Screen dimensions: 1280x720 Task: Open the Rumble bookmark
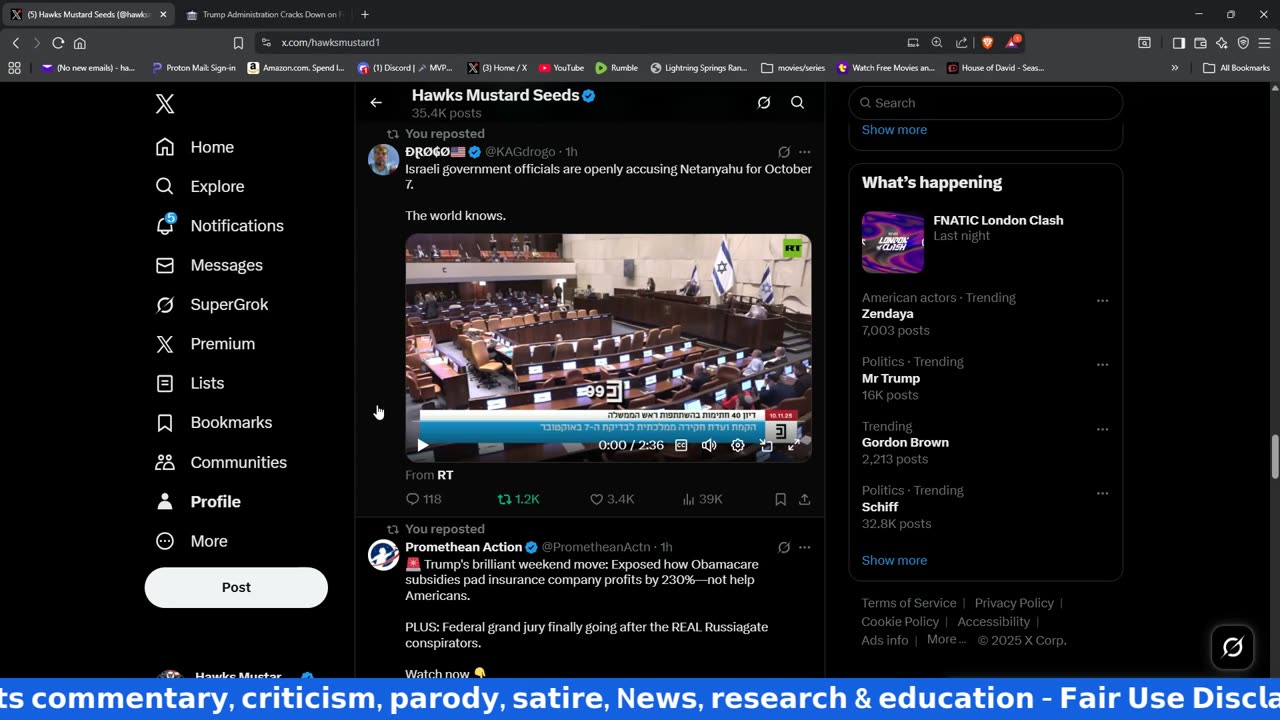[616, 68]
